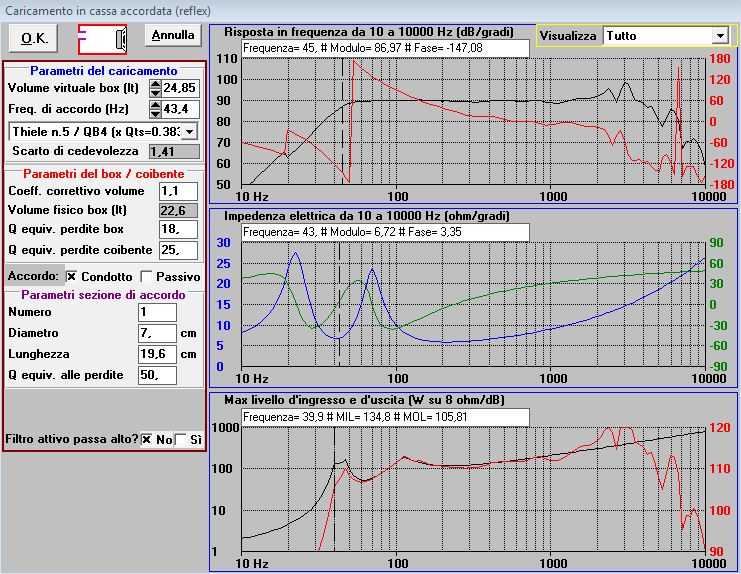Click the Scarto di cedevolezza value 1,41
This screenshot has height=574, width=741.
point(174,152)
